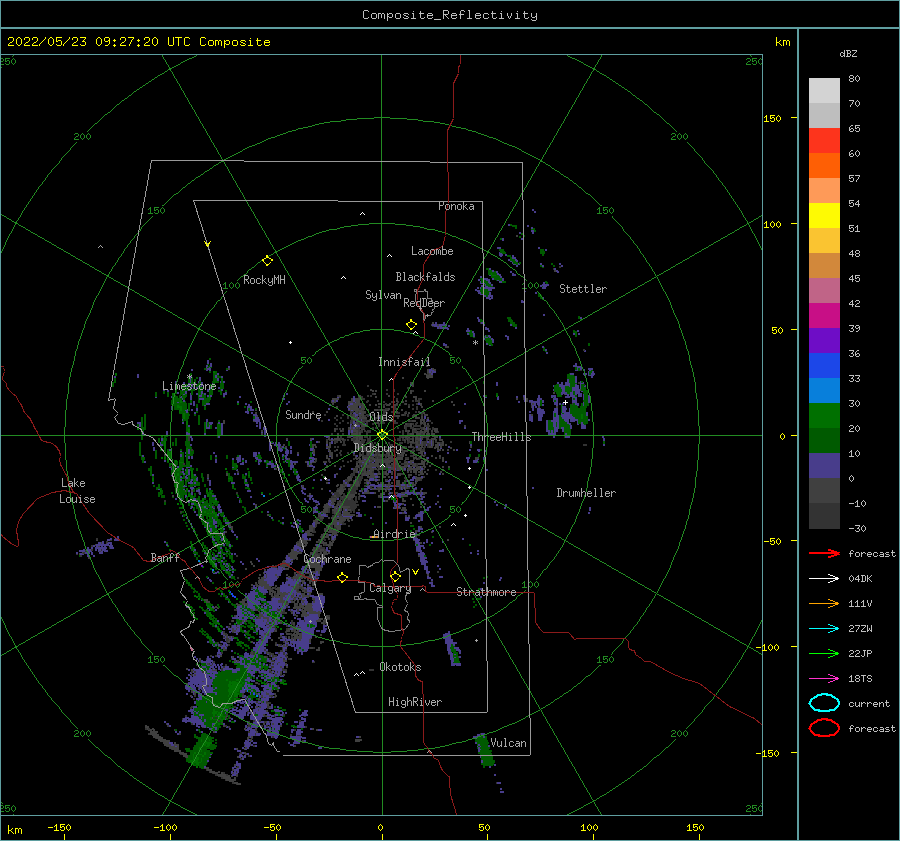This screenshot has width=900, height=841.
Task: Click the Blackfalds label
Action: [425, 277]
